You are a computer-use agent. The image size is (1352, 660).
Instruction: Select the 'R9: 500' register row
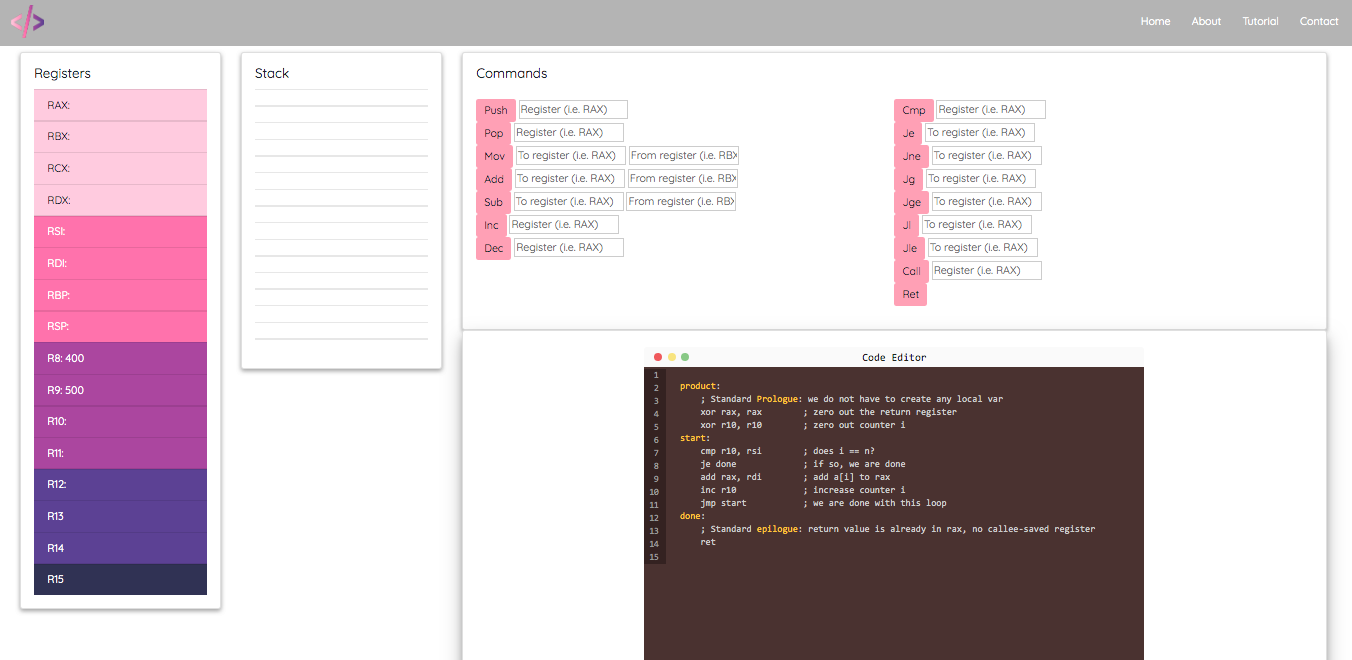click(x=120, y=390)
